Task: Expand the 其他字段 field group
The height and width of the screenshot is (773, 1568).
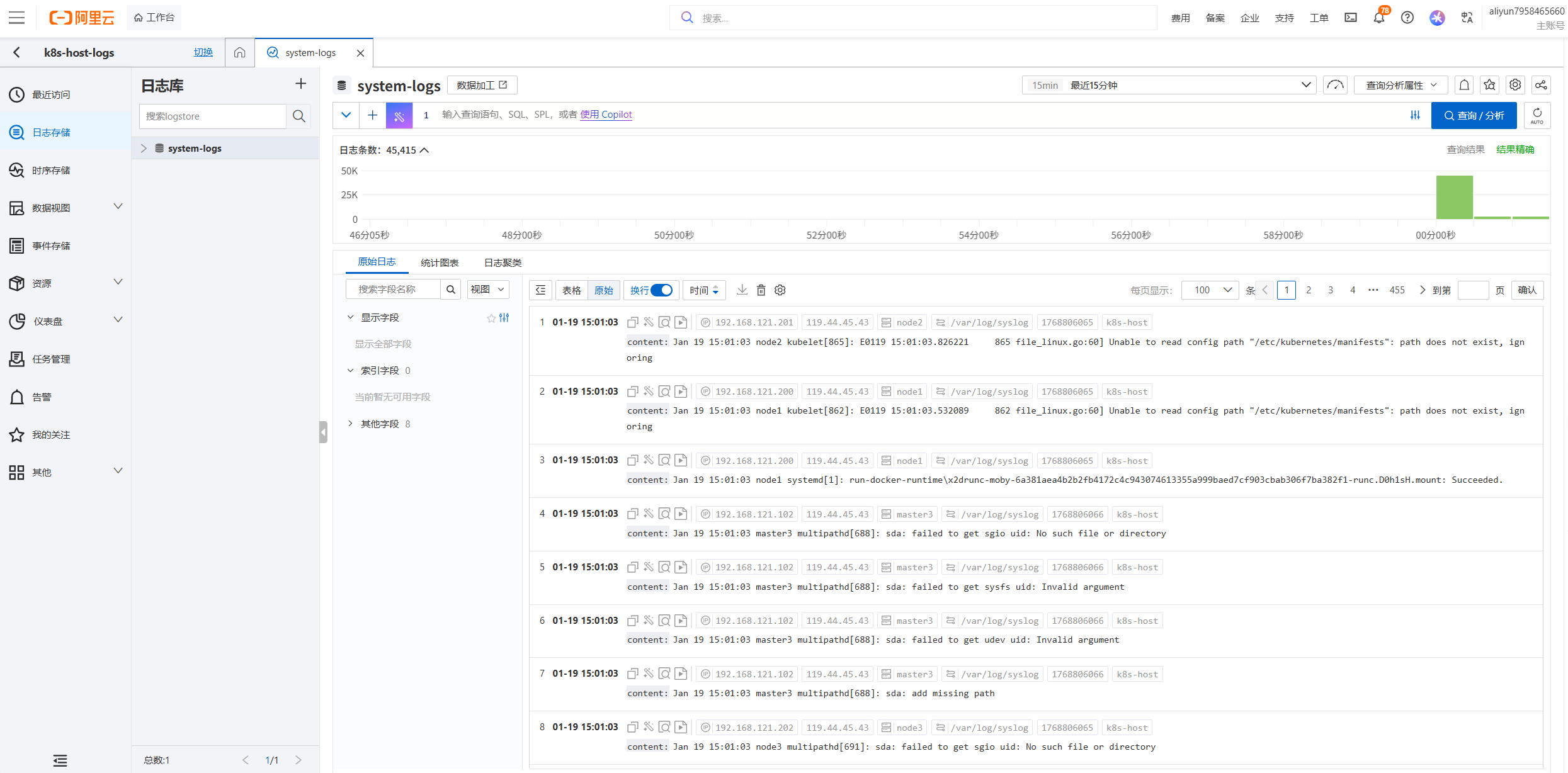Action: 380,424
